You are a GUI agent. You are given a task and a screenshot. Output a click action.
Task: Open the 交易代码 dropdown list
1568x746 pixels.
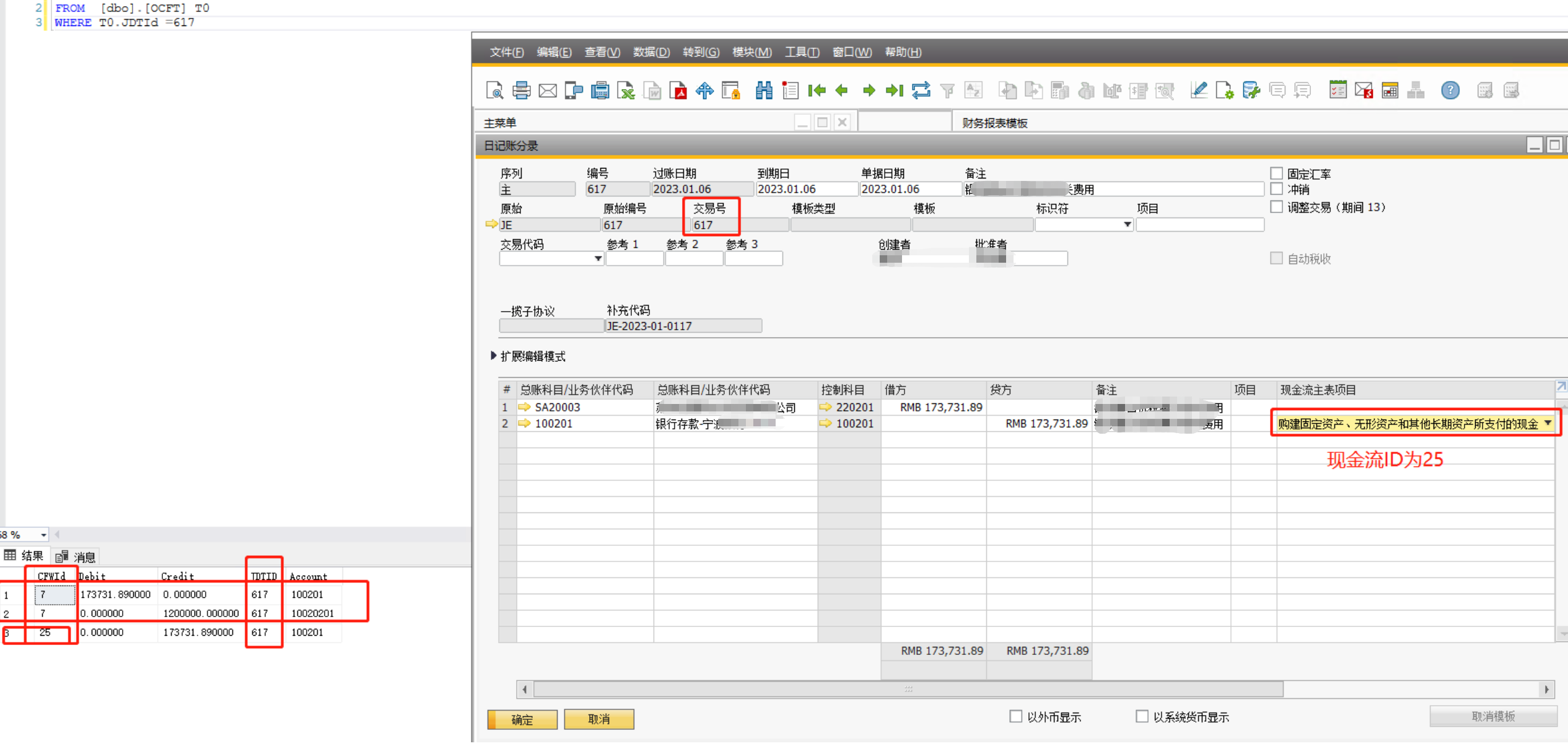[x=597, y=259]
